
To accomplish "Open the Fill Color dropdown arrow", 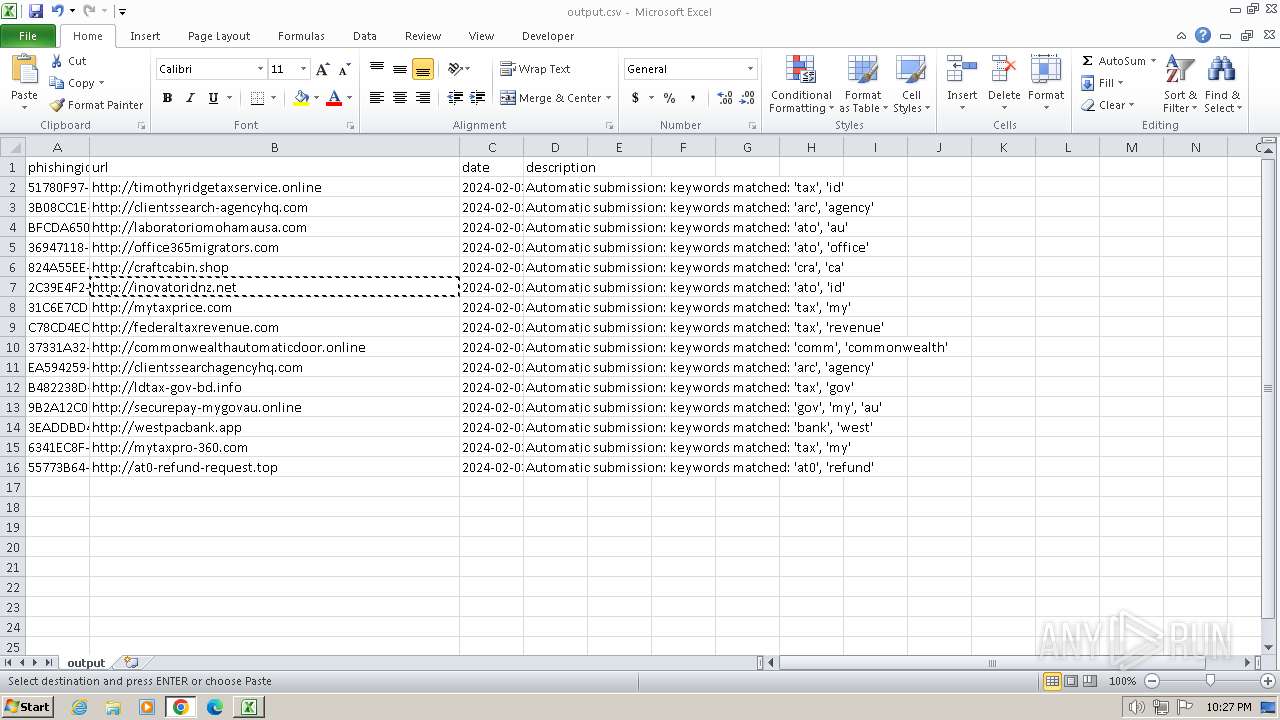I will (317, 98).
